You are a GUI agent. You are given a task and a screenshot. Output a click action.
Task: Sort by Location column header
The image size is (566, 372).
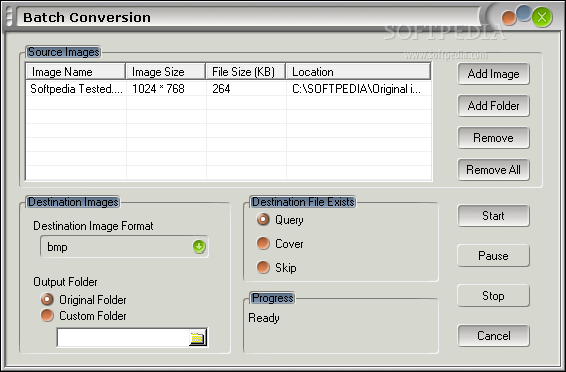point(358,72)
